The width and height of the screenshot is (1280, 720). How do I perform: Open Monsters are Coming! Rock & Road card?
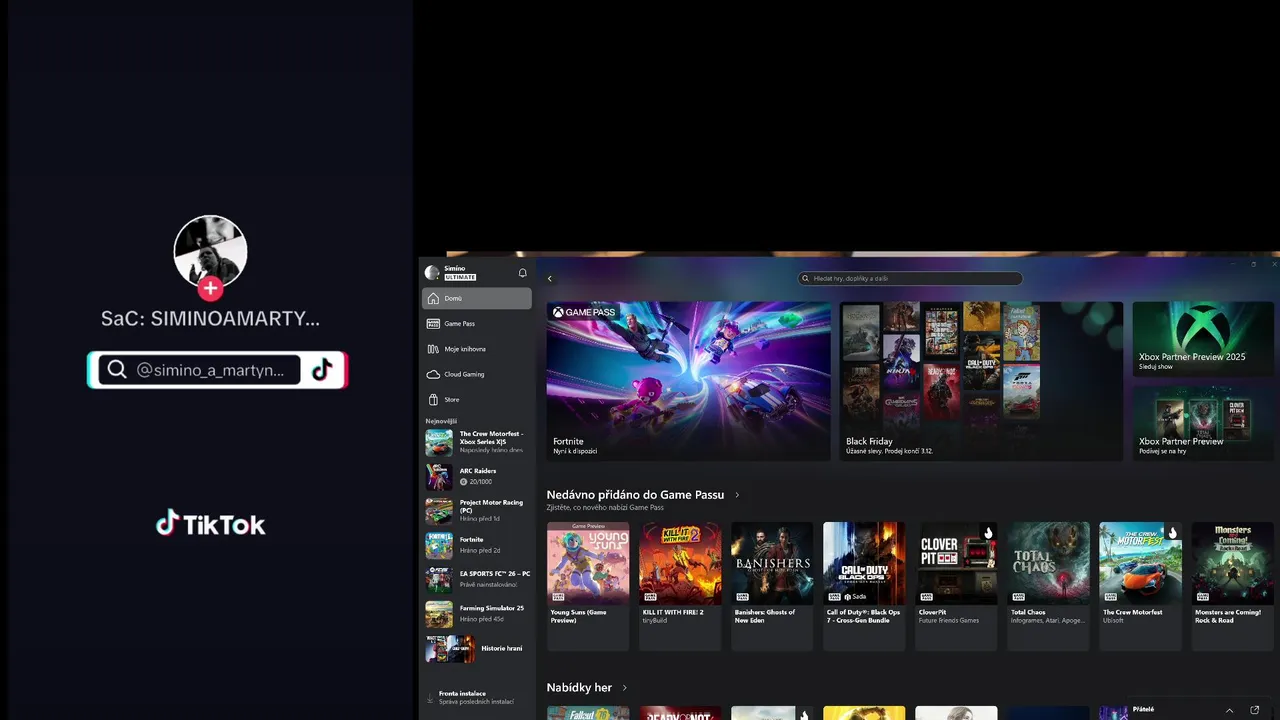click(1232, 586)
